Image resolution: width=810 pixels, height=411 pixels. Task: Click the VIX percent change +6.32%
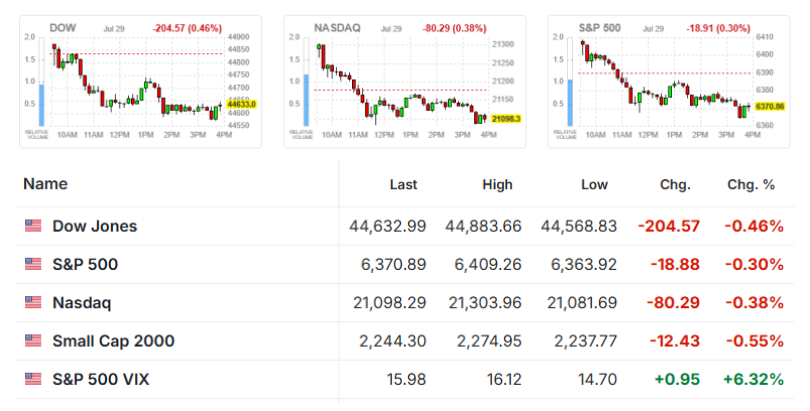point(754,380)
